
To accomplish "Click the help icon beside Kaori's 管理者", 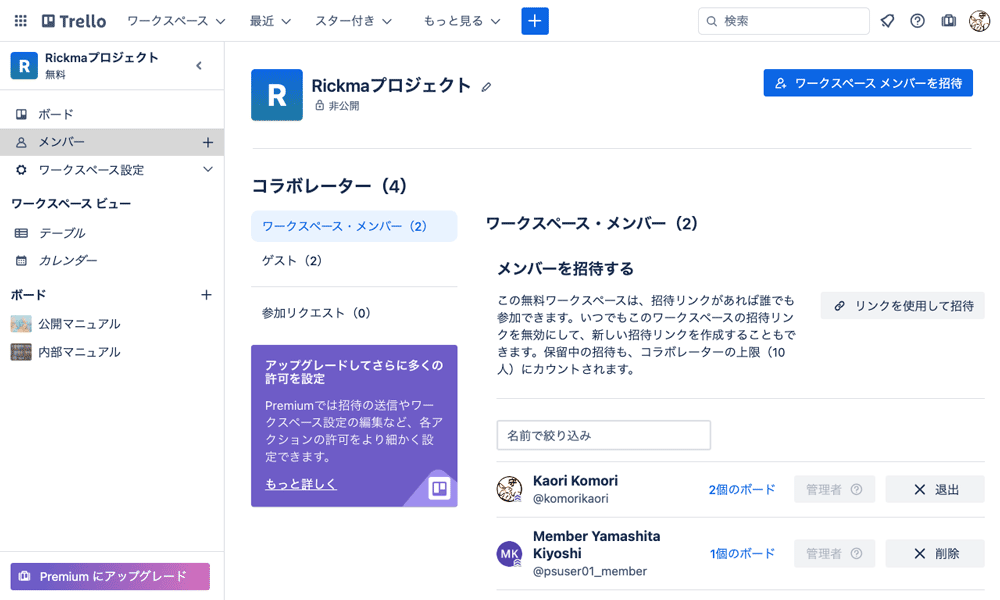I will tap(857, 489).
